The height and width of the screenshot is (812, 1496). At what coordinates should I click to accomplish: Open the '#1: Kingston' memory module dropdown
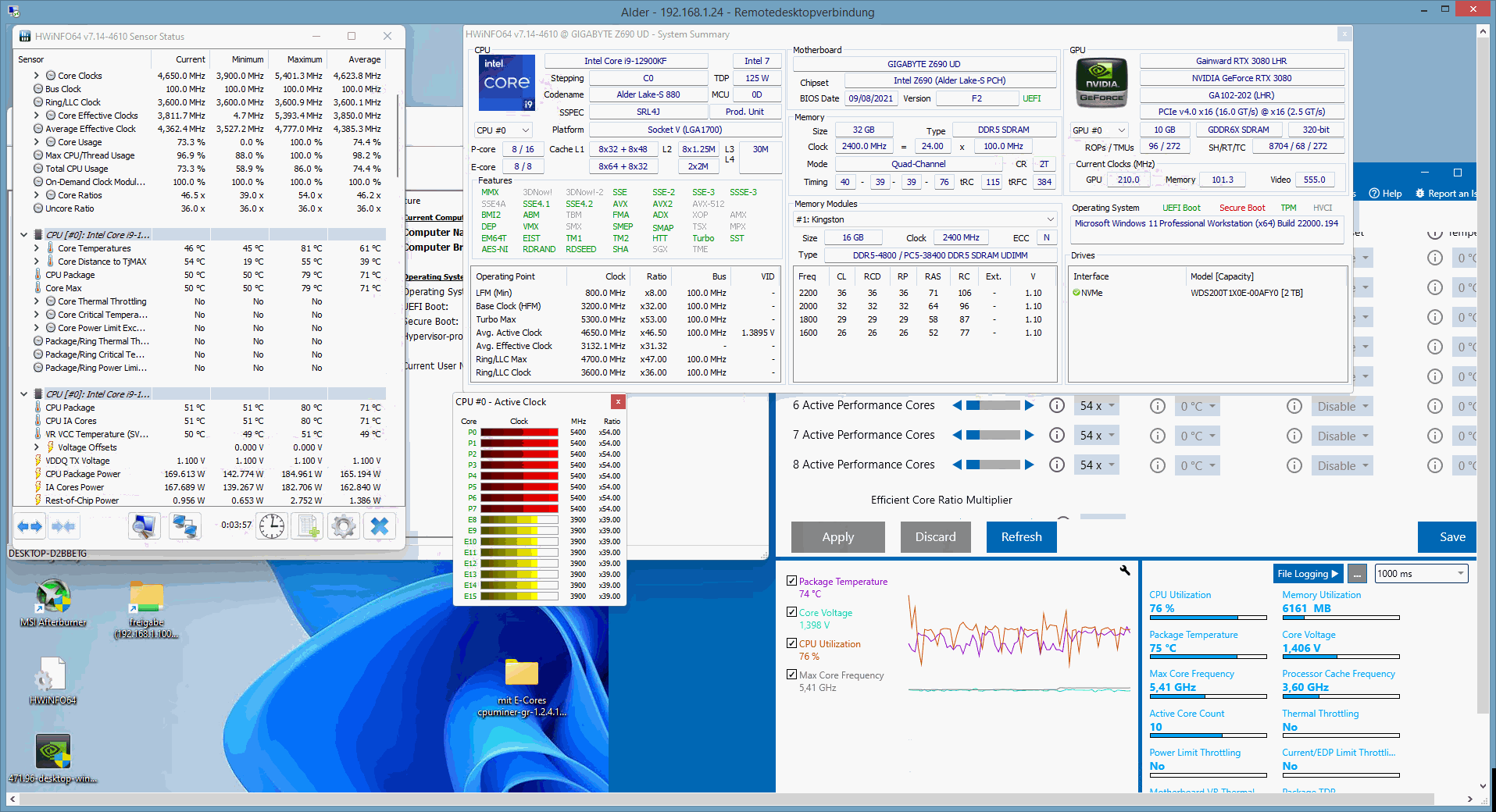coord(926,219)
